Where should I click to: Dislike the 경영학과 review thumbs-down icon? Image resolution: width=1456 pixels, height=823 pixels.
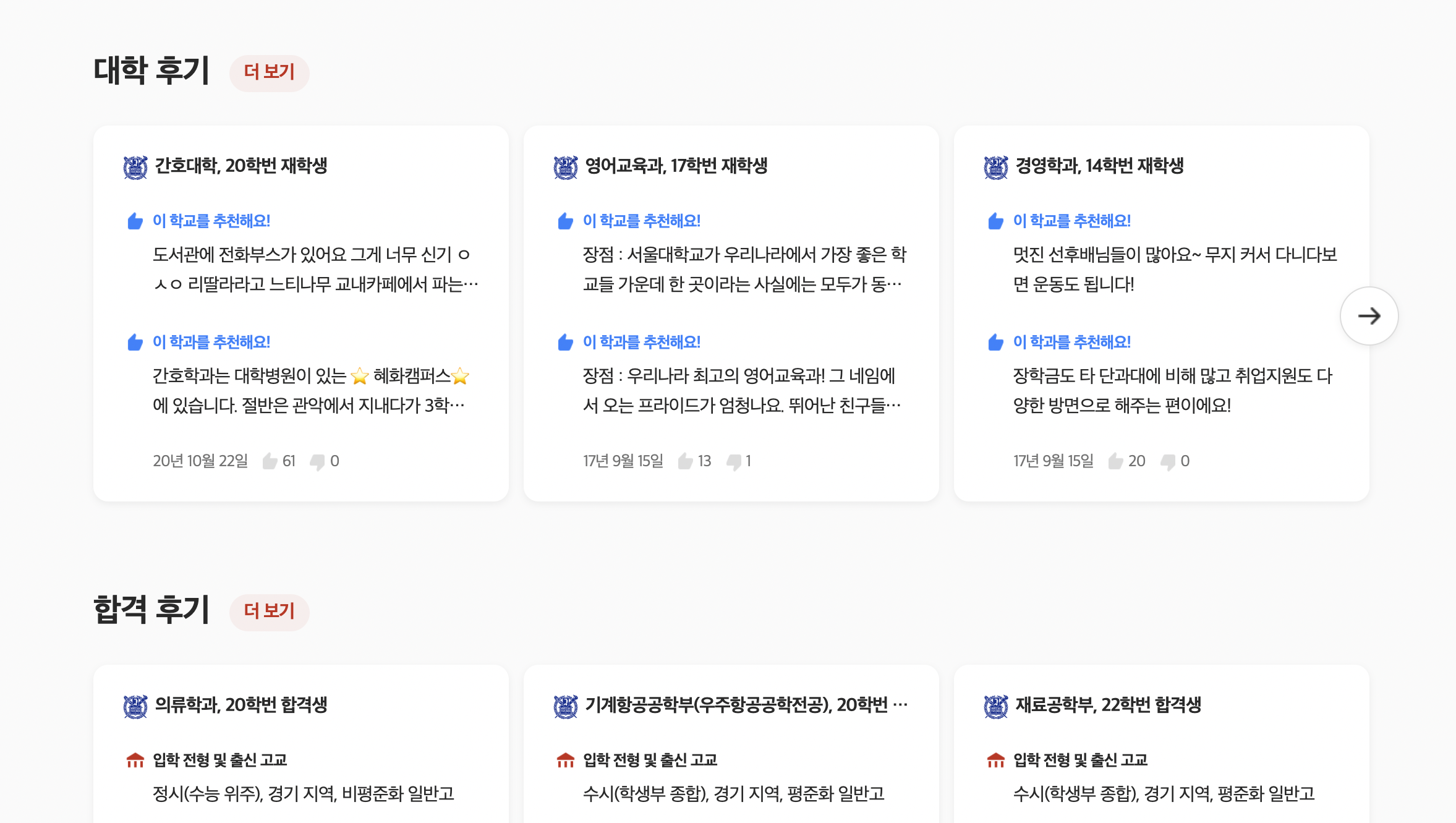1168,462
